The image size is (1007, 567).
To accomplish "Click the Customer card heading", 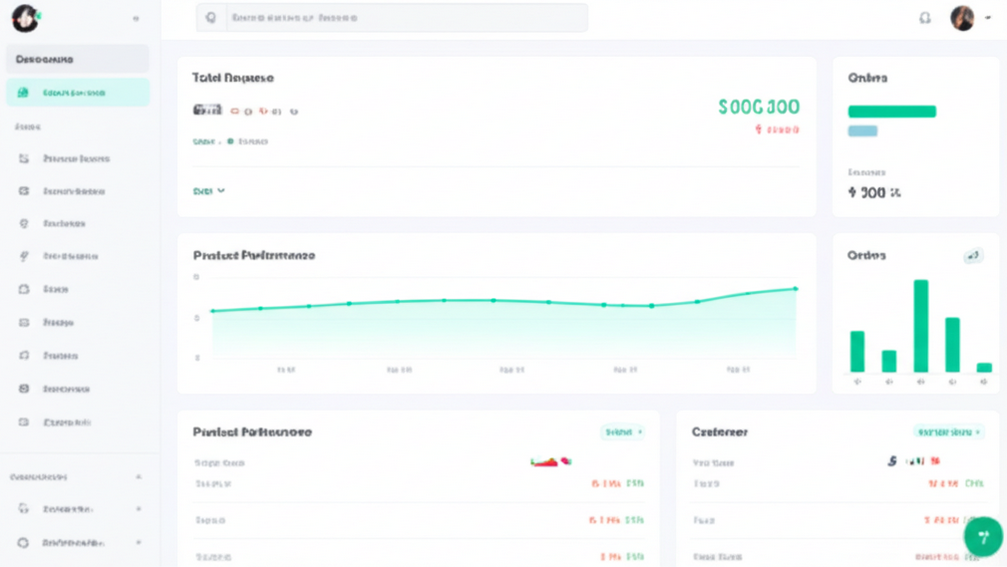I will 719,432.
